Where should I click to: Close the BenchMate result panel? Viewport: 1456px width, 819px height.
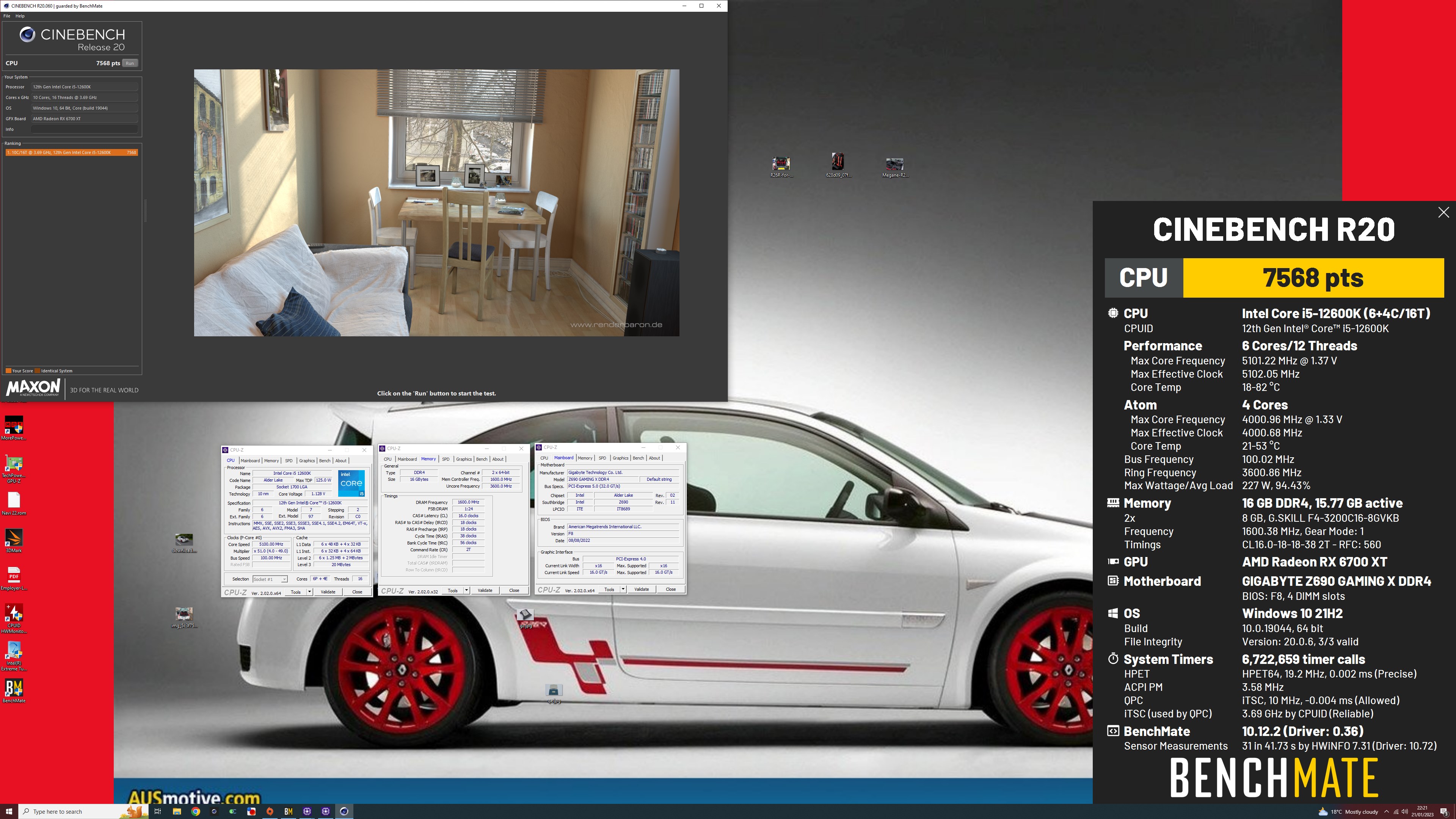pos(1443,212)
